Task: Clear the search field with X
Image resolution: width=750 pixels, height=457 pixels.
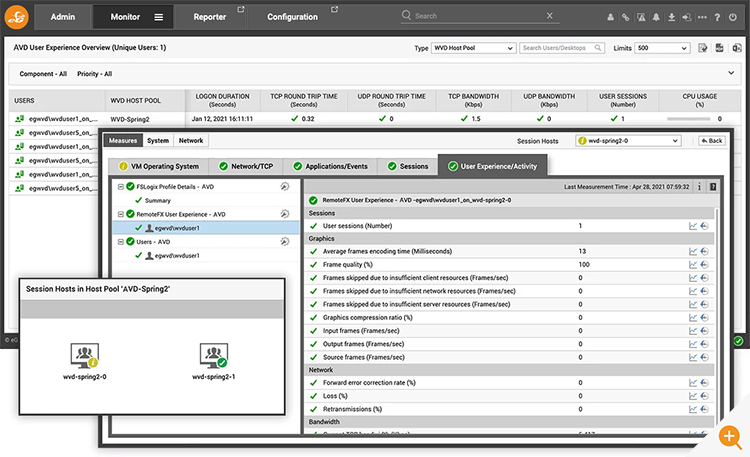Action: [x=550, y=15]
